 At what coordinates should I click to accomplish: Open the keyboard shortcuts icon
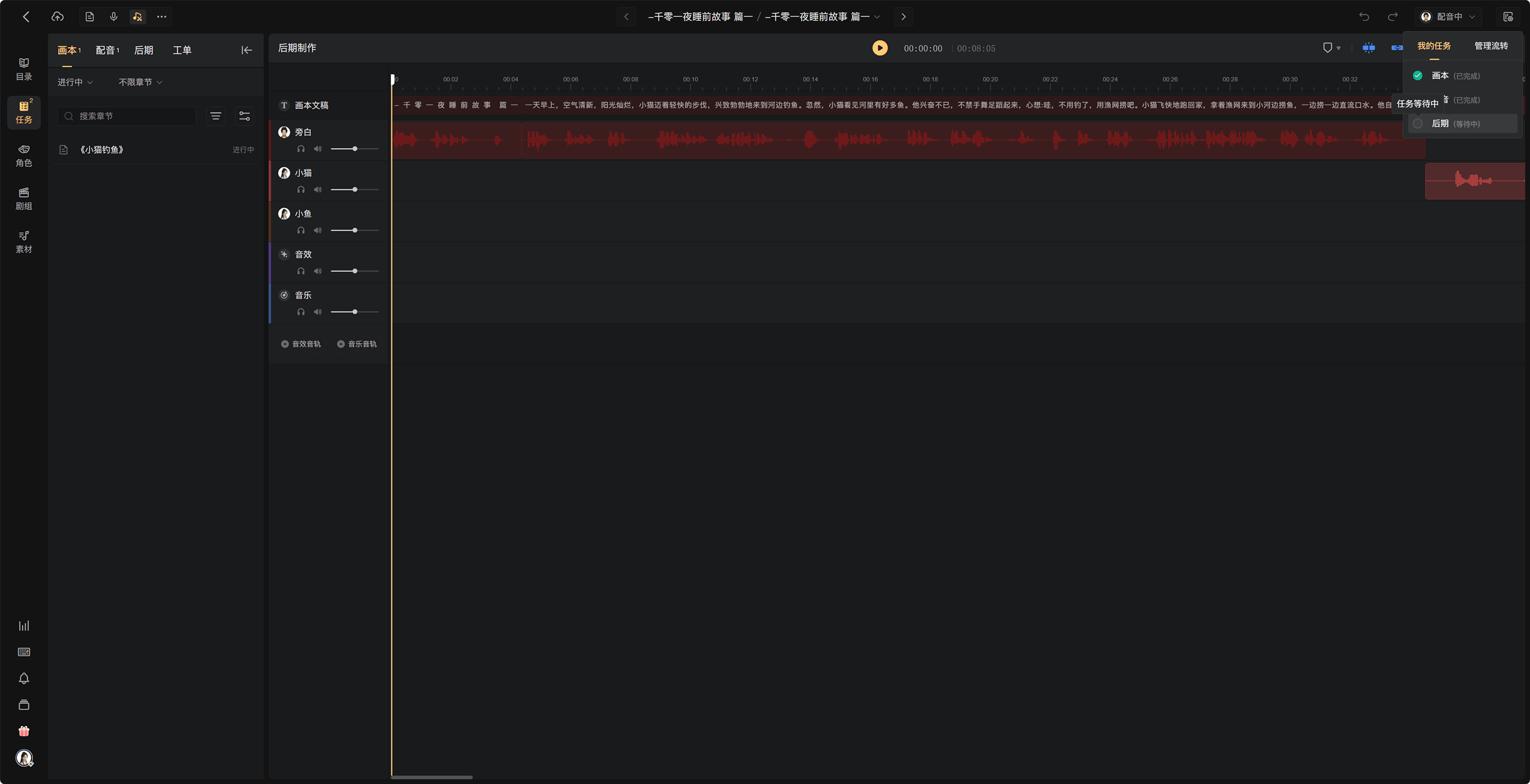(x=24, y=652)
